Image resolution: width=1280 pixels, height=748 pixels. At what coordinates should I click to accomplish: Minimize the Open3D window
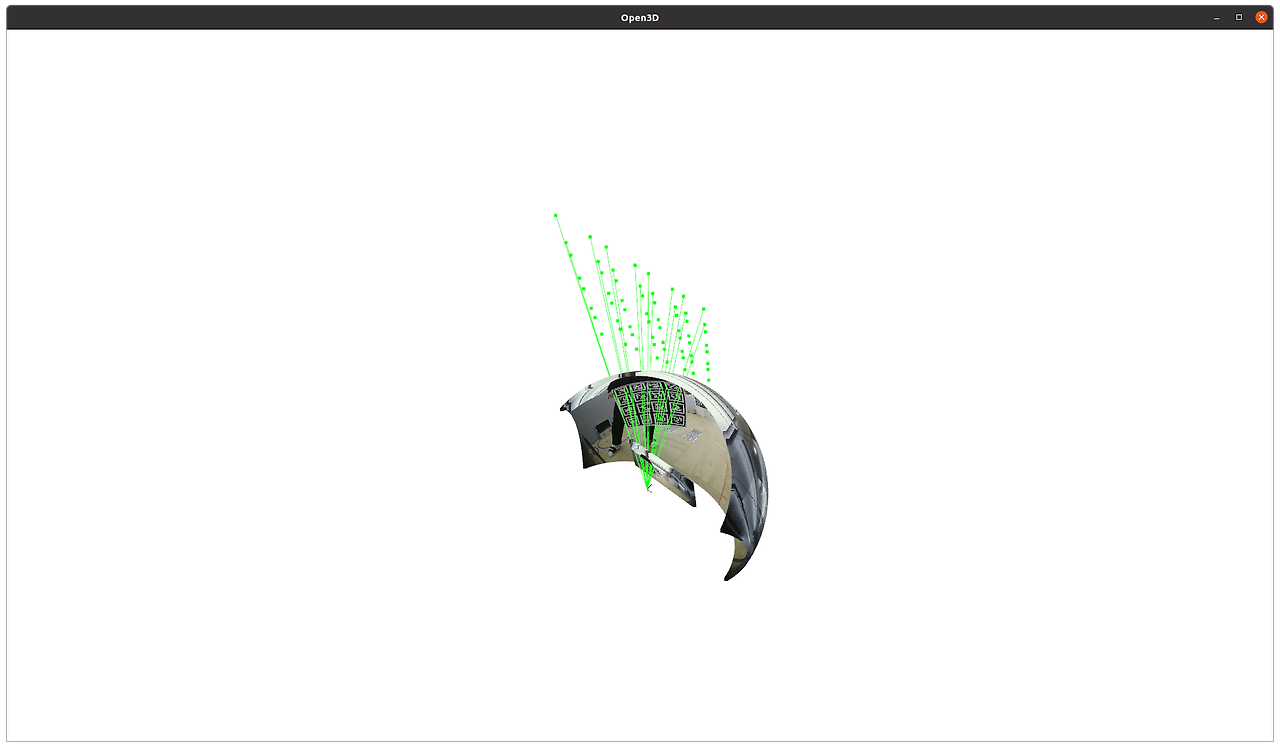point(1216,17)
